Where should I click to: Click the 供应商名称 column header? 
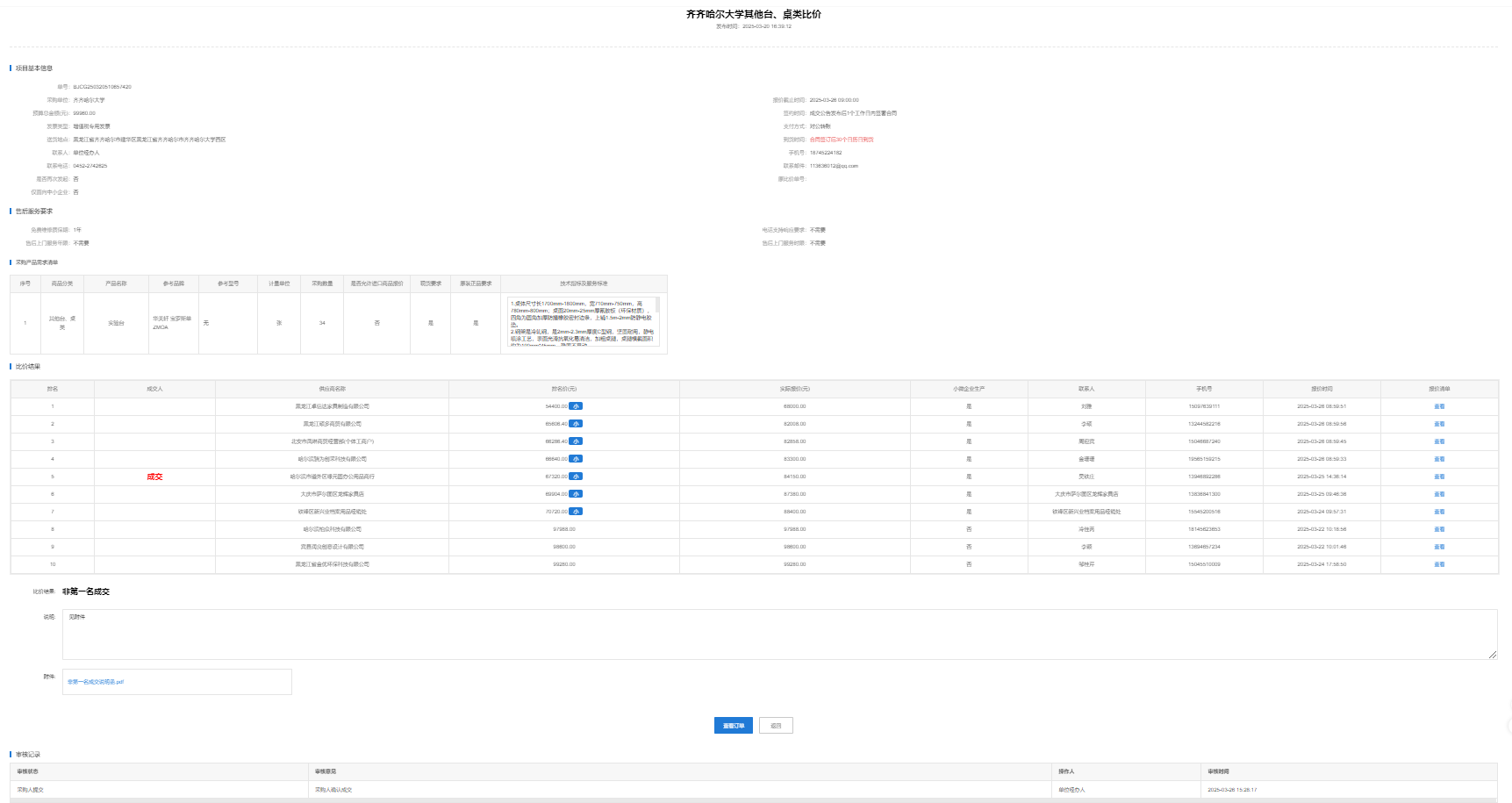click(x=332, y=389)
